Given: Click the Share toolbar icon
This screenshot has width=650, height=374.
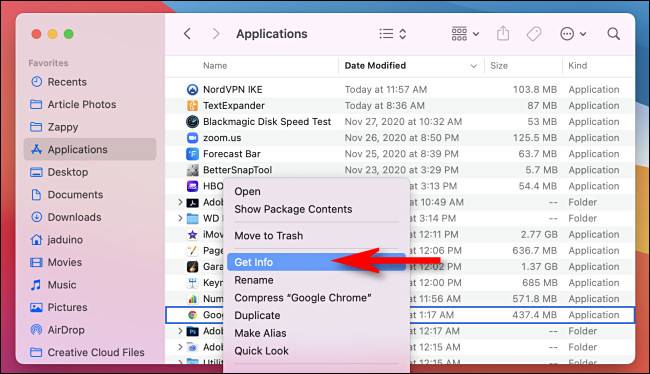Looking at the screenshot, I should pyautogui.click(x=503, y=33).
